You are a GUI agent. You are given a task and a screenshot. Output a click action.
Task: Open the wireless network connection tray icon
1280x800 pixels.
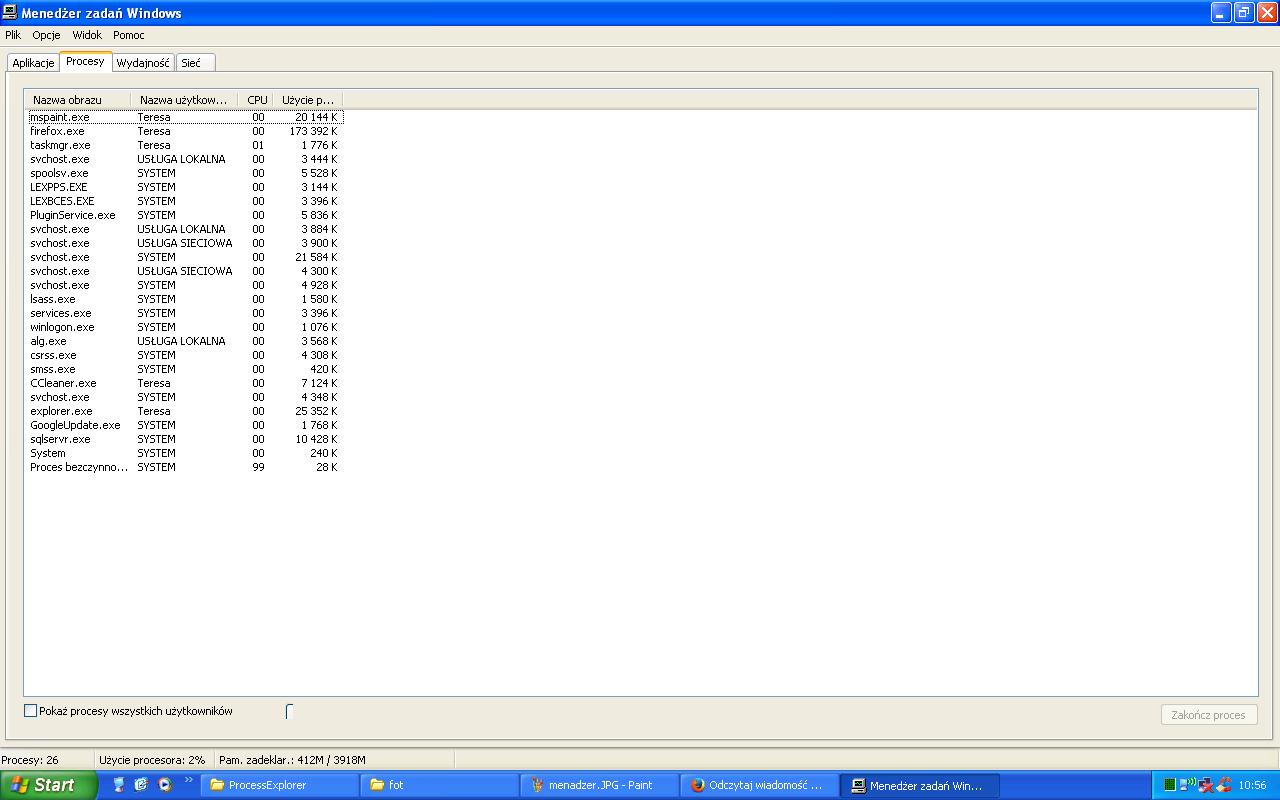pos(1187,785)
